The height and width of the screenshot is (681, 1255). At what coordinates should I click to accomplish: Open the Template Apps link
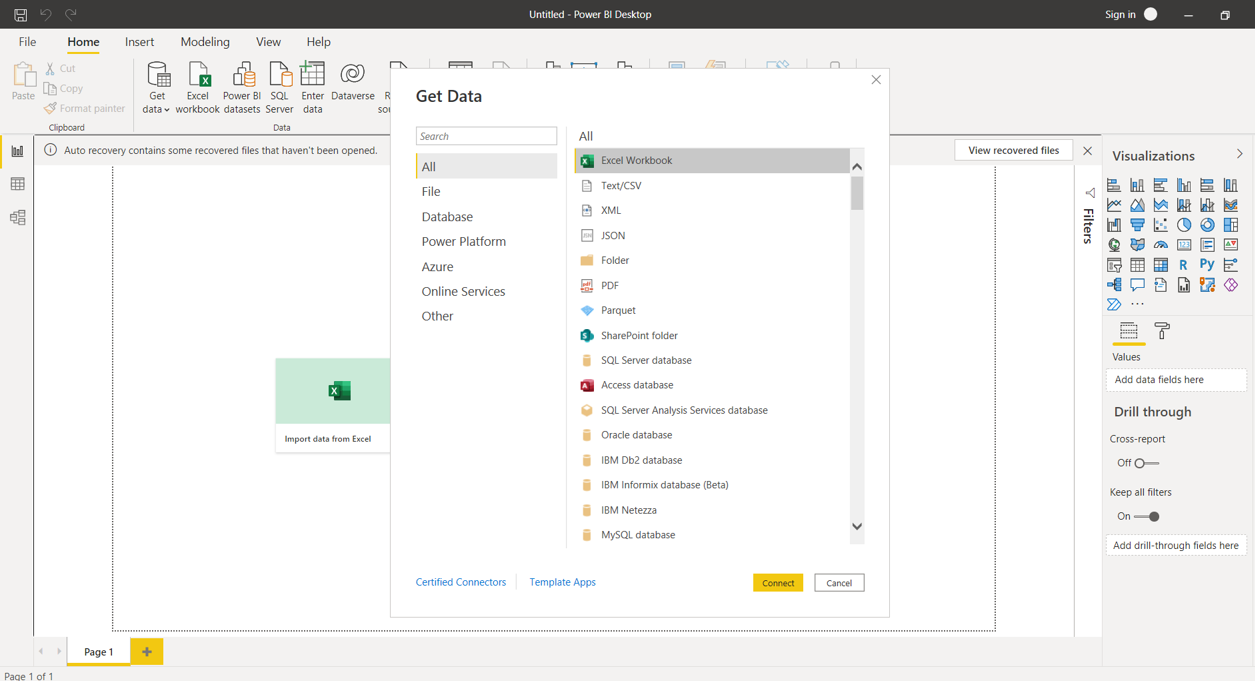point(562,582)
